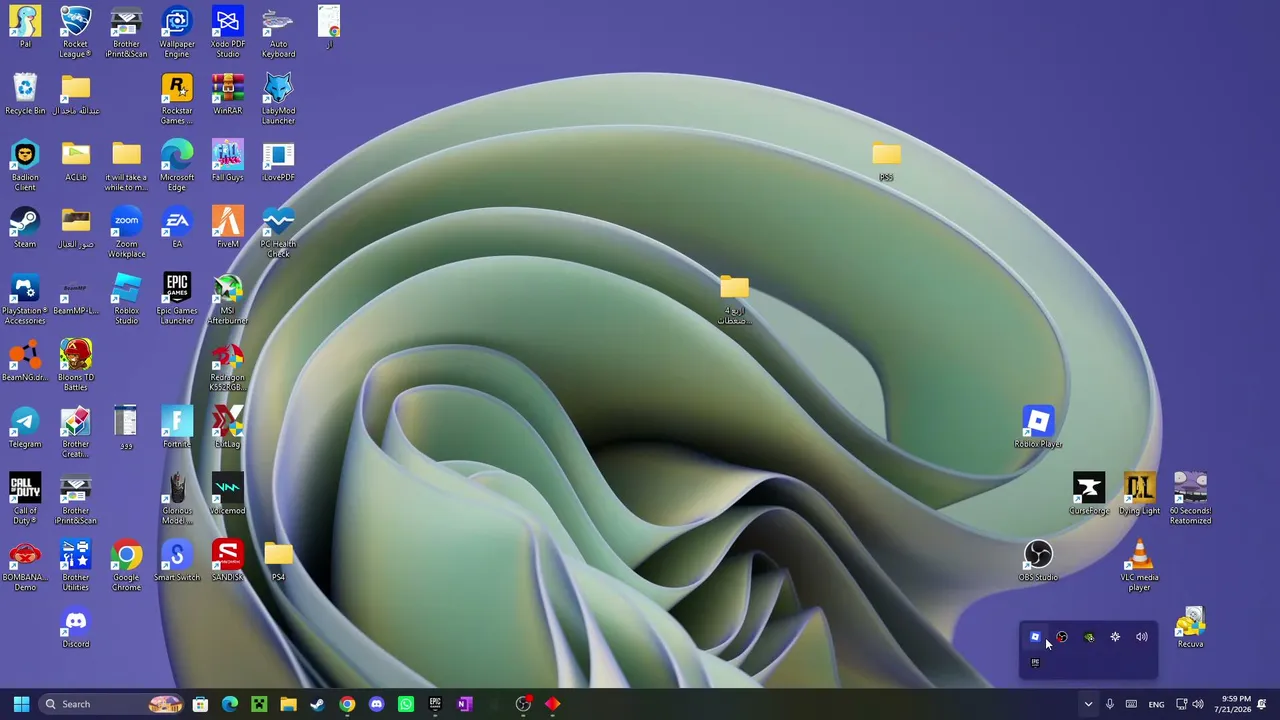
Task: Select the Auto Keyboard desktop icon
Action: 278,32
